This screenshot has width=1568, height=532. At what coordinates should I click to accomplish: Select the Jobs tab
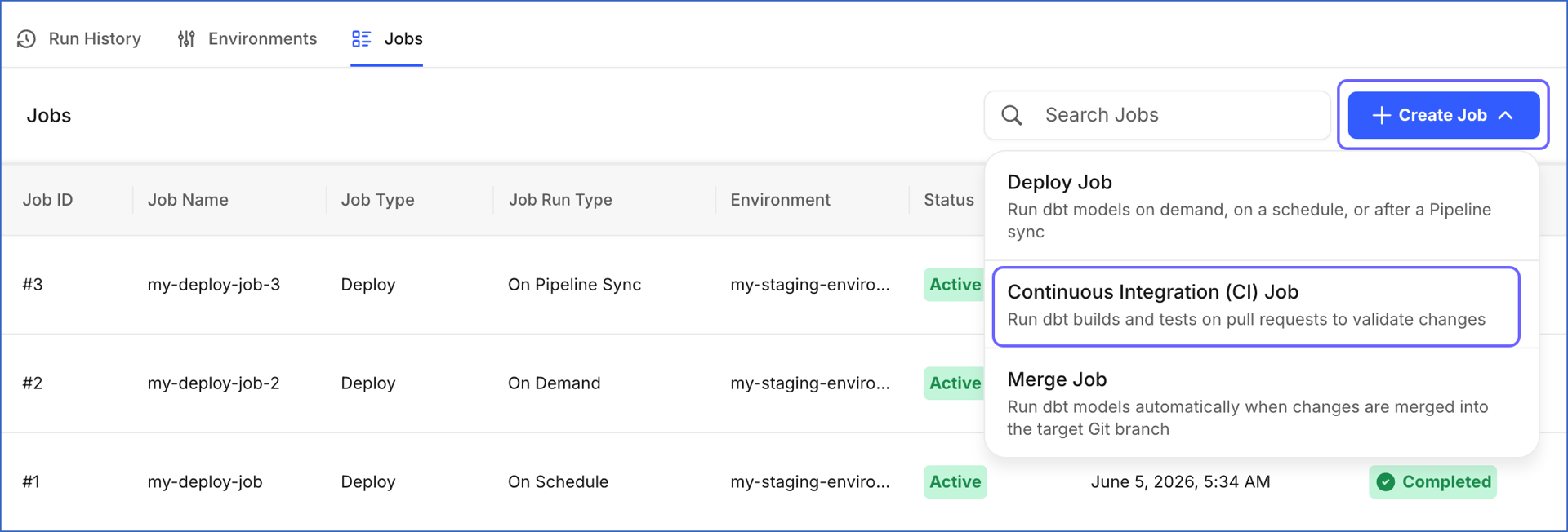[387, 39]
